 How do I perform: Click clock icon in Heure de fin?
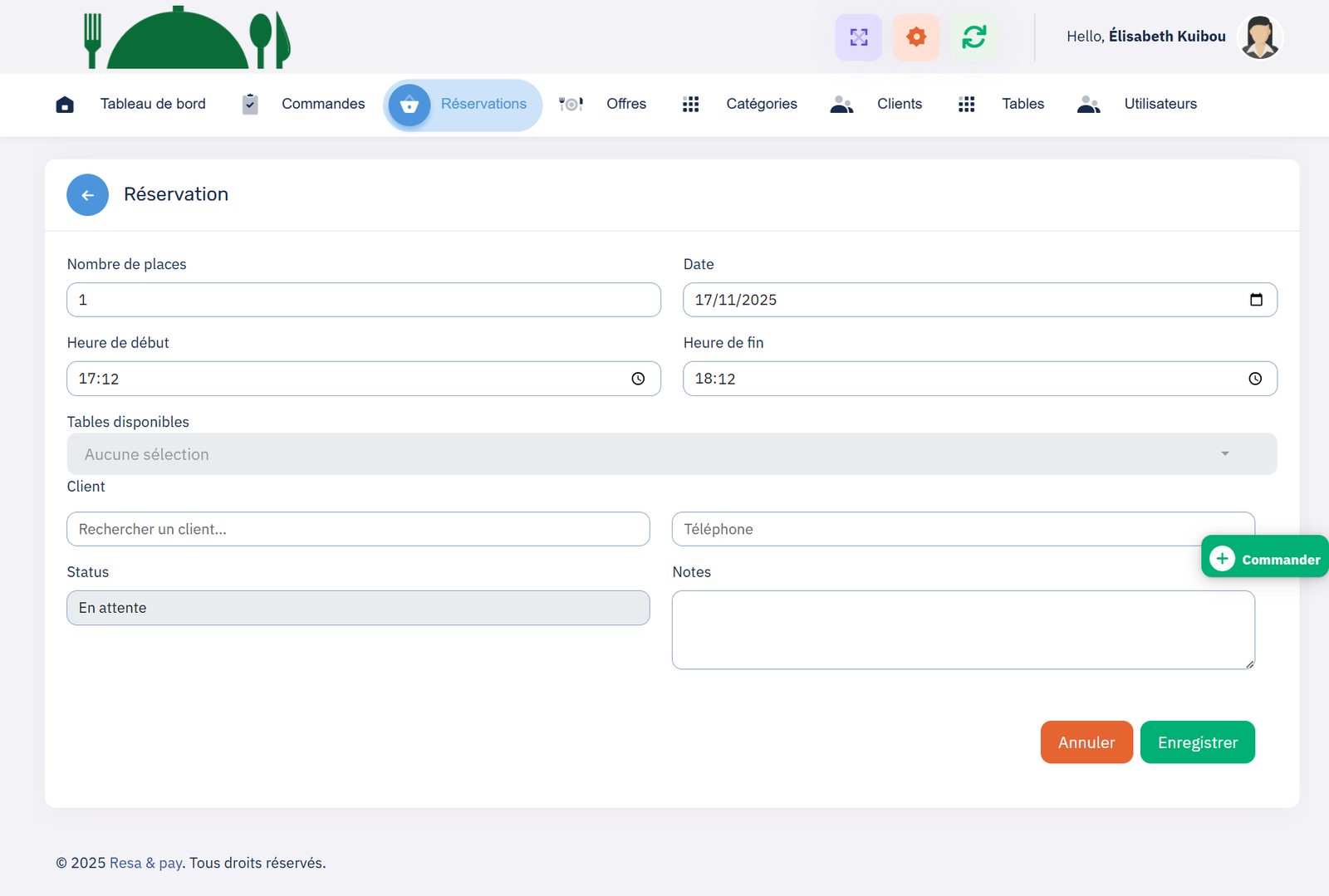click(x=1254, y=379)
